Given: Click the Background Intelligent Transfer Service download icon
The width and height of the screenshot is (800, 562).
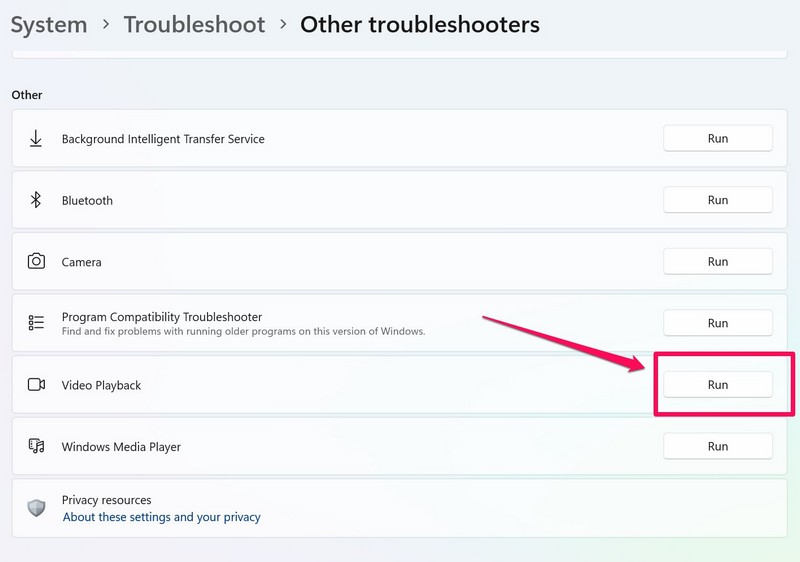Looking at the screenshot, I should pyautogui.click(x=36, y=139).
